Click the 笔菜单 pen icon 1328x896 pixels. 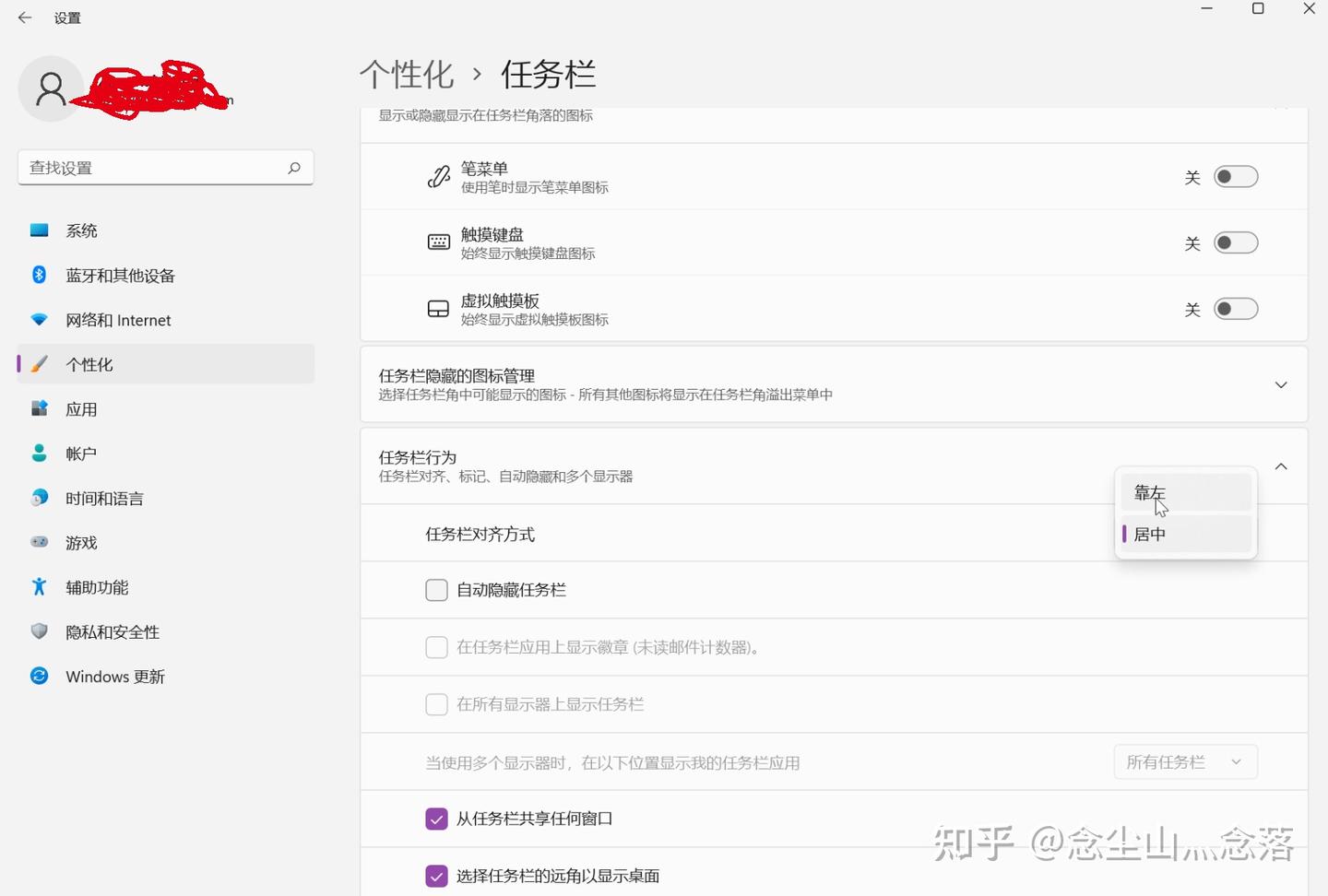point(439,176)
